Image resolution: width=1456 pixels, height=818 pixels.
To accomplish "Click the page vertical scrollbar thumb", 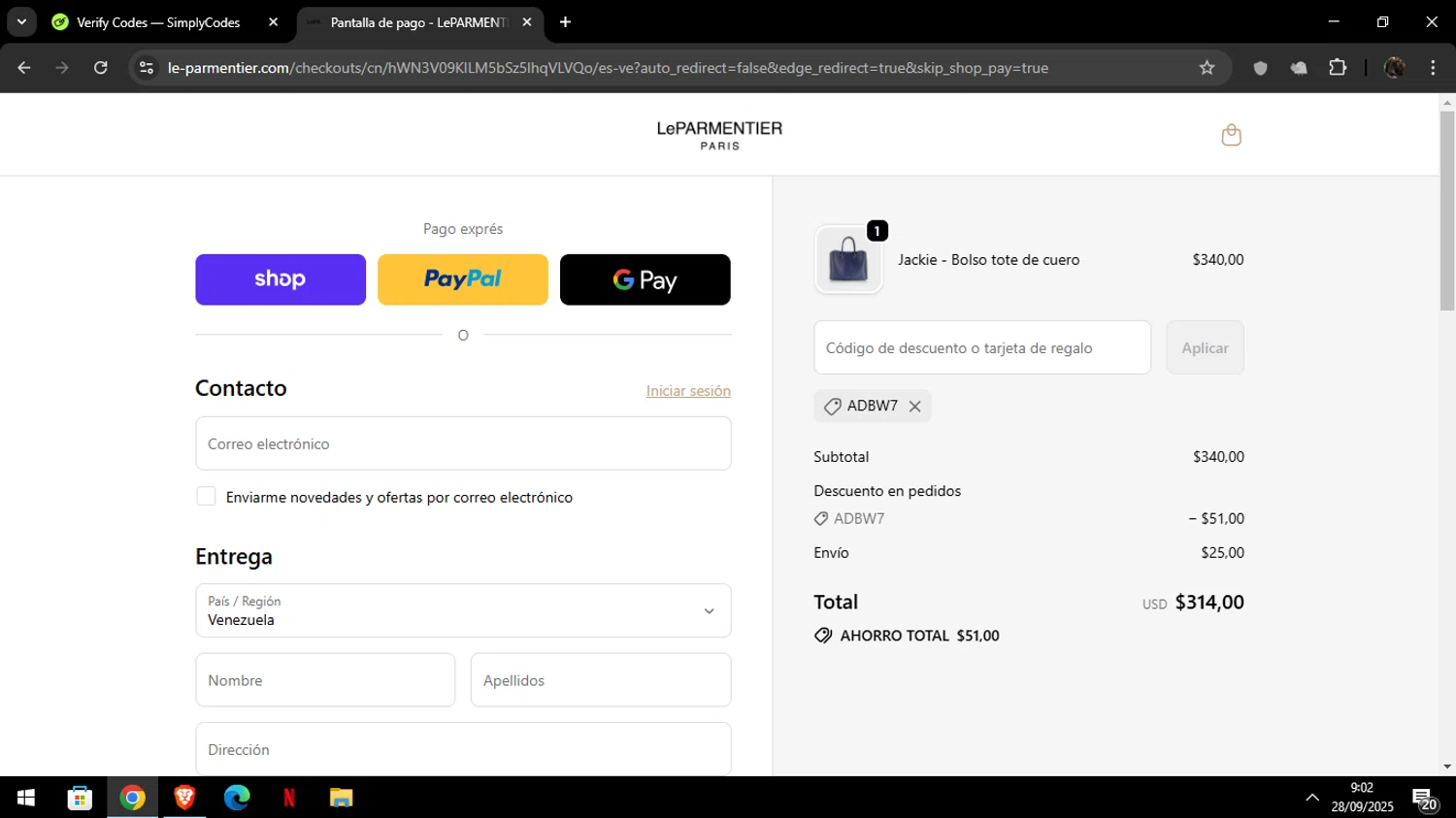I will point(1447,212).
